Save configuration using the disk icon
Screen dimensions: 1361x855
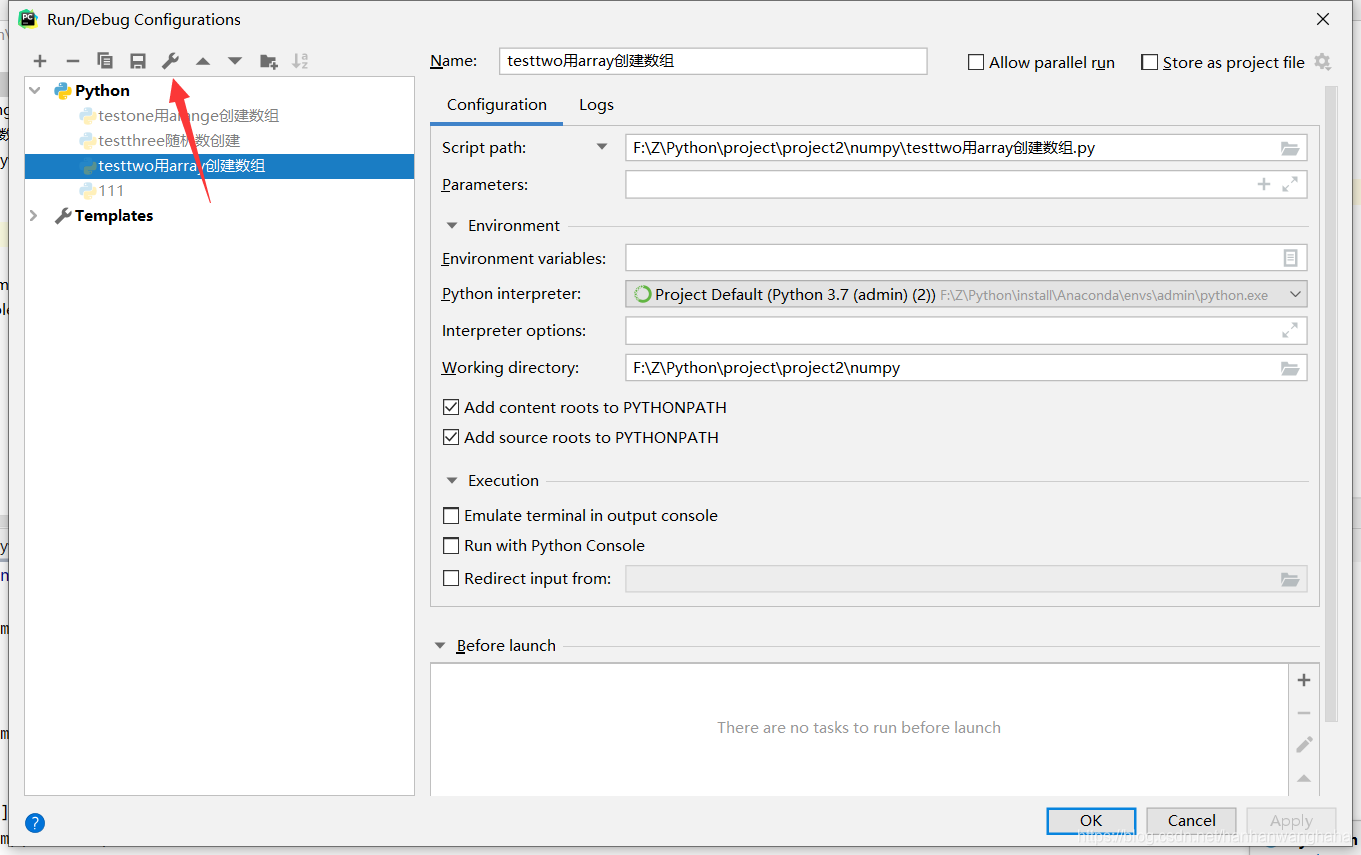[138, 62]
